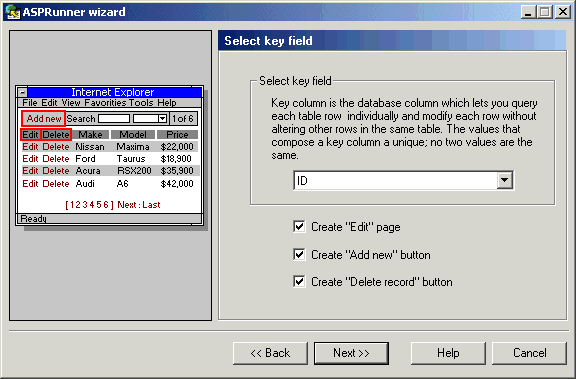576x379 pixels.
Task: Close the ASPRunner wizard window
Action: point(563,12)
